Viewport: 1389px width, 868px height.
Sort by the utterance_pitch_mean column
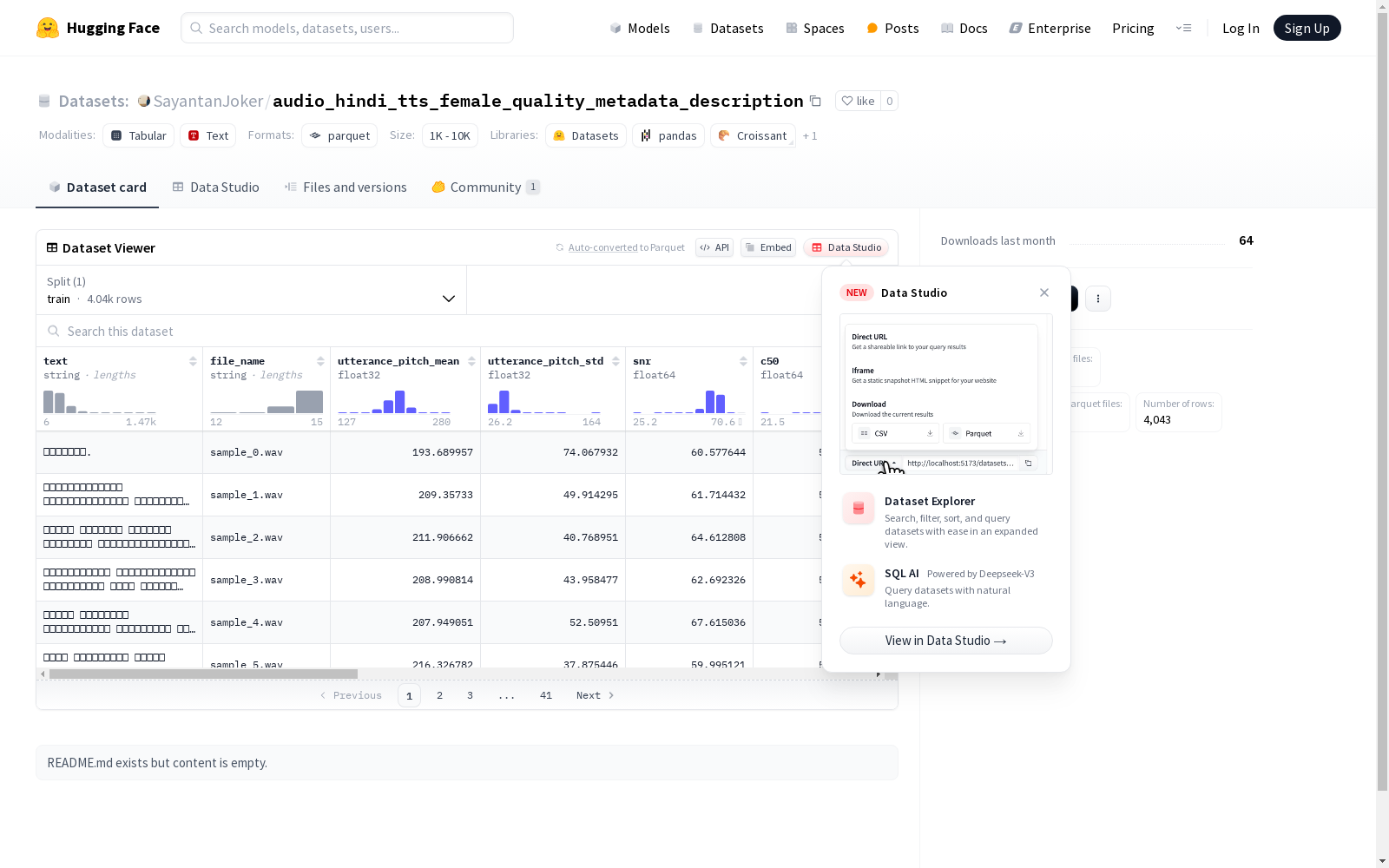tap(471, 361)
